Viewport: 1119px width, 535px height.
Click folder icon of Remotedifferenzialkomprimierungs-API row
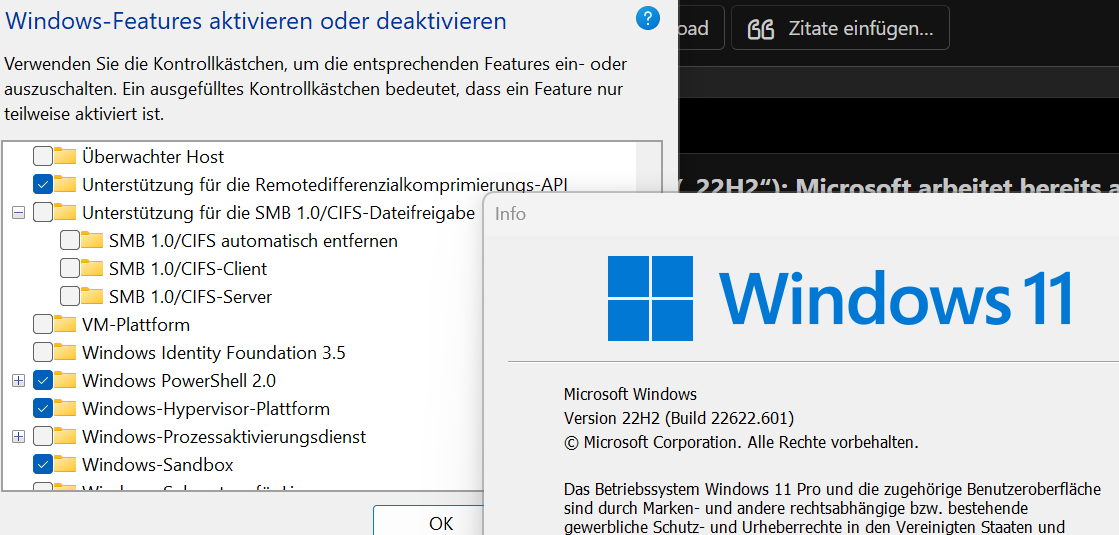[x=65, y=184]
